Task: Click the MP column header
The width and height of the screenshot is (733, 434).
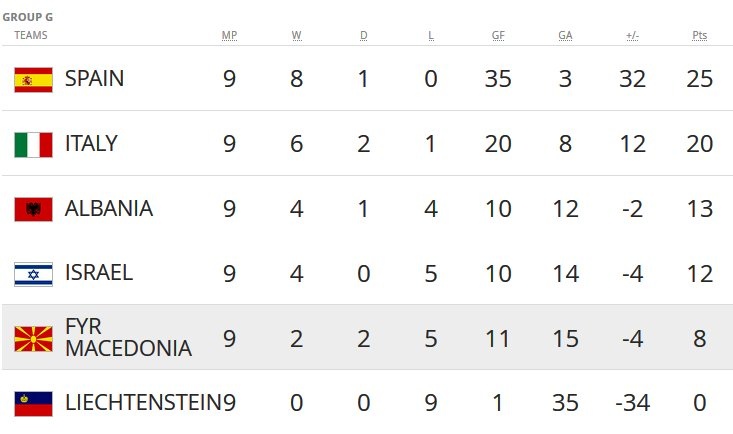Action: click(229, 36)
